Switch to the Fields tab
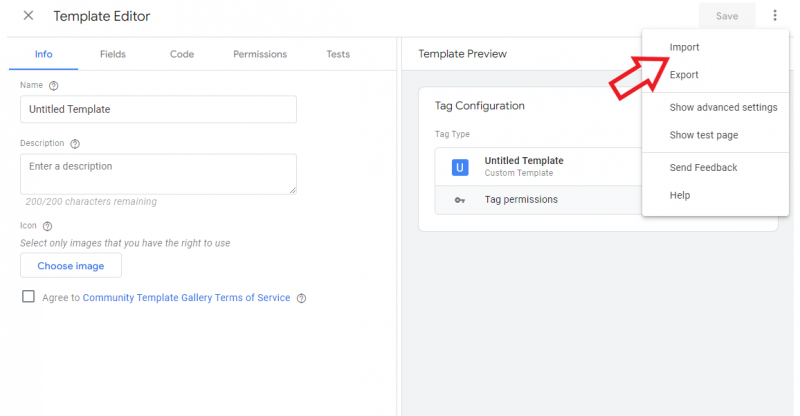The width and height of the screenshot is (800, 416). tap(113, 54)
